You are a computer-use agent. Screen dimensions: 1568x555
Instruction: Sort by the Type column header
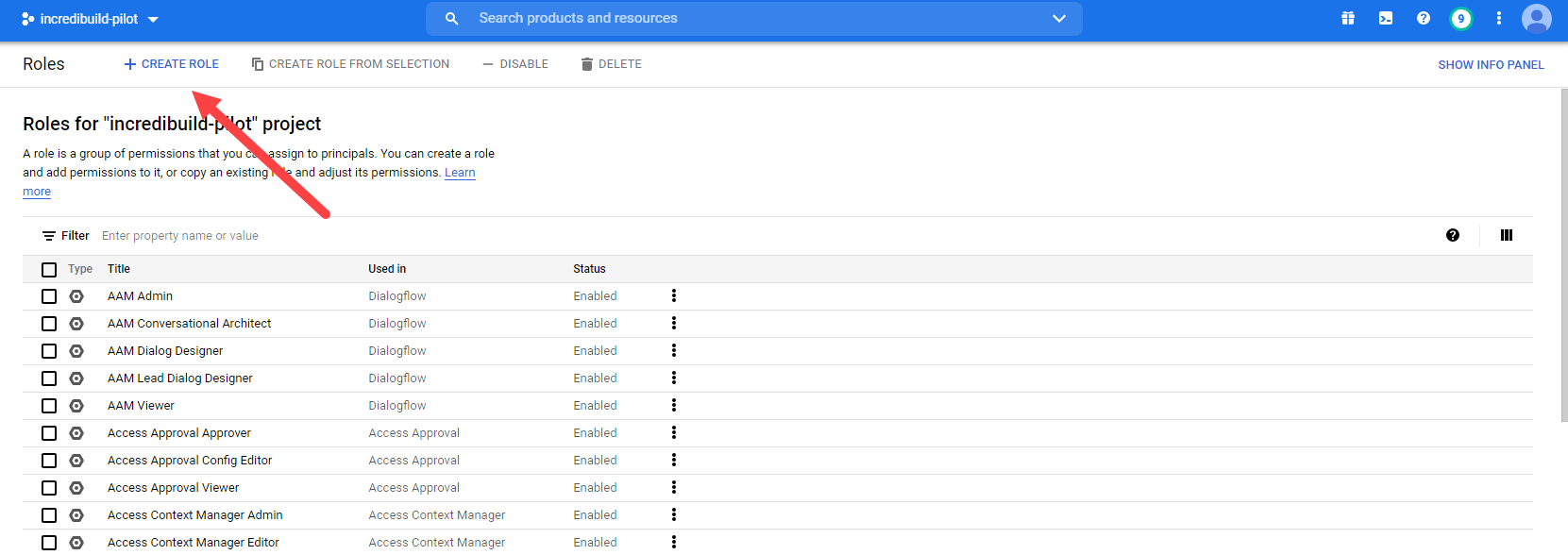80,269
